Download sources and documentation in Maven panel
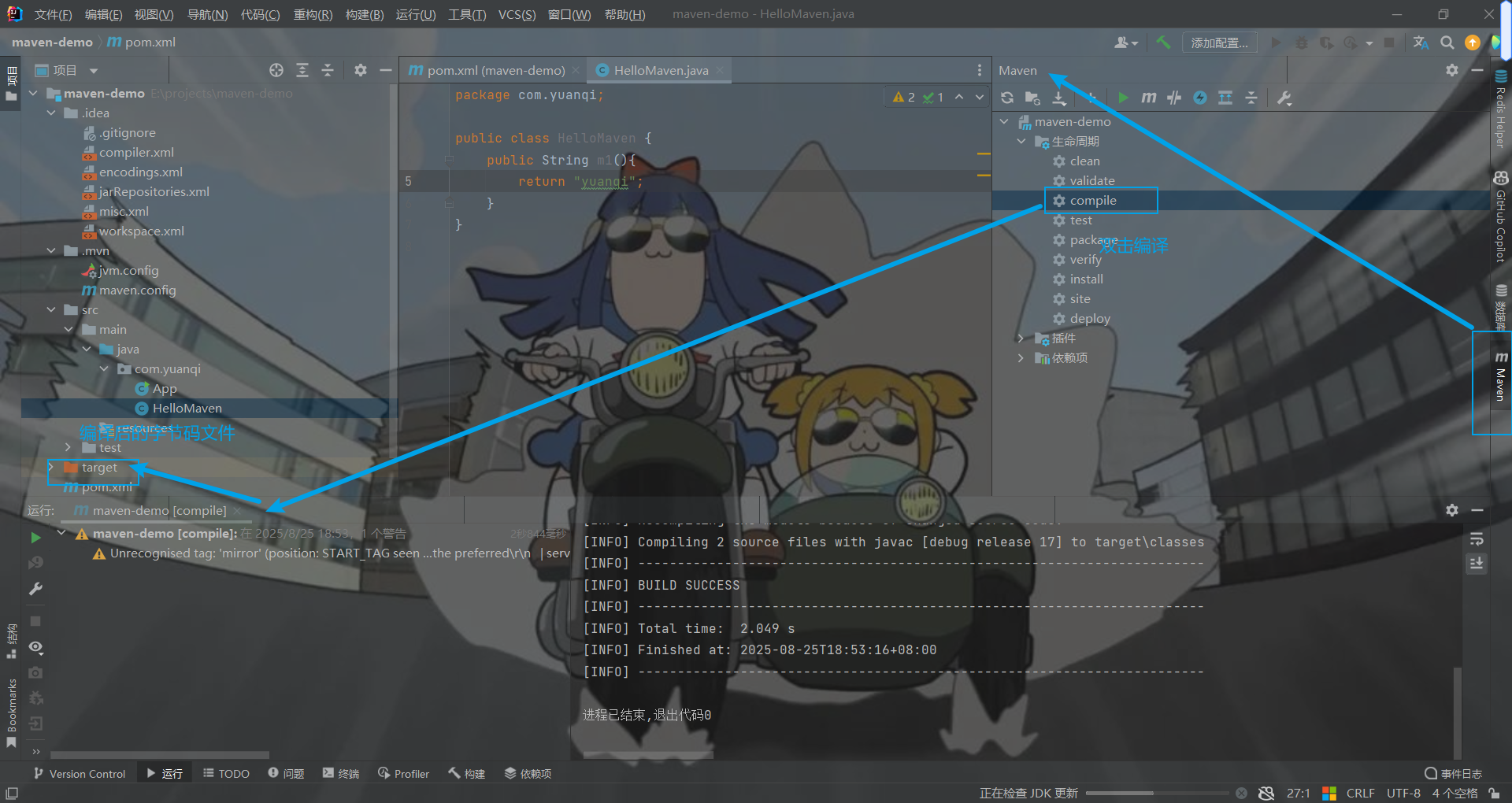This screenshot has height=803, width=1512. coord(1059,98)
